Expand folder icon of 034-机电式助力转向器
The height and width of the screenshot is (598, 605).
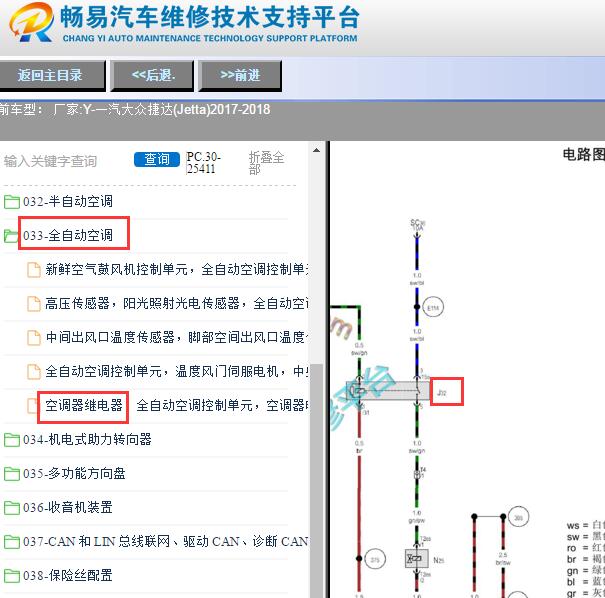point(12,439)
